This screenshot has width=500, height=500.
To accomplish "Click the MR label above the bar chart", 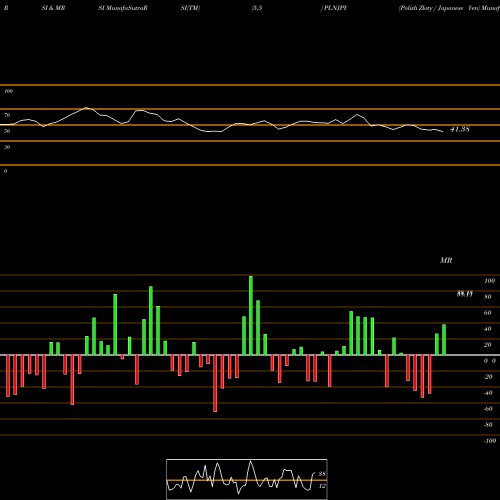I will [446, 260].
